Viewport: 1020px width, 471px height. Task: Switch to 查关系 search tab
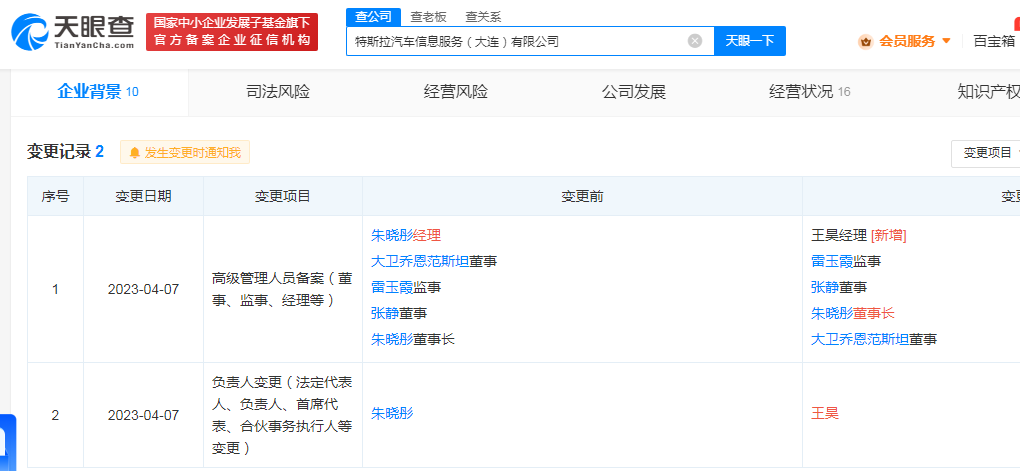pos(483,17)
